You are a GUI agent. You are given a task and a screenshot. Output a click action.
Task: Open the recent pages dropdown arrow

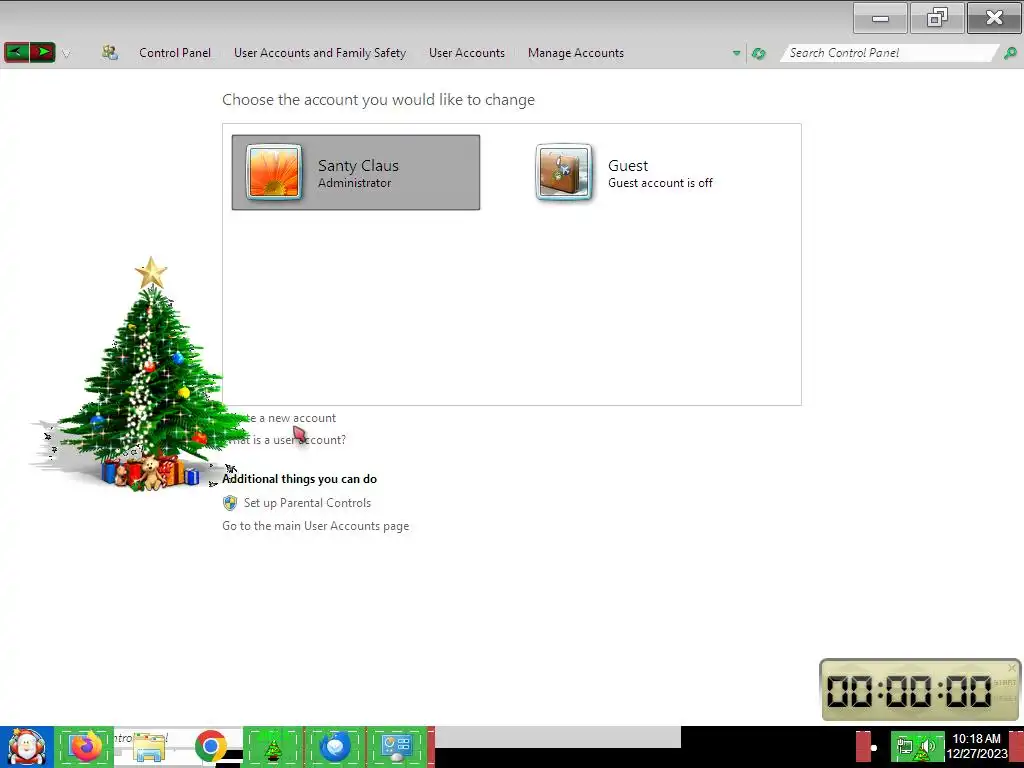click(66, 54)
